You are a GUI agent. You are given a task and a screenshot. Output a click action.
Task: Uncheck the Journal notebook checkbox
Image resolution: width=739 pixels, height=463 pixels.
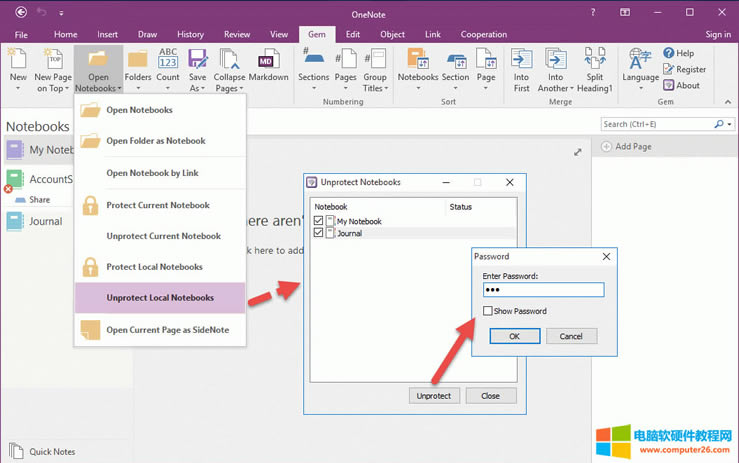tap(319, 233)
